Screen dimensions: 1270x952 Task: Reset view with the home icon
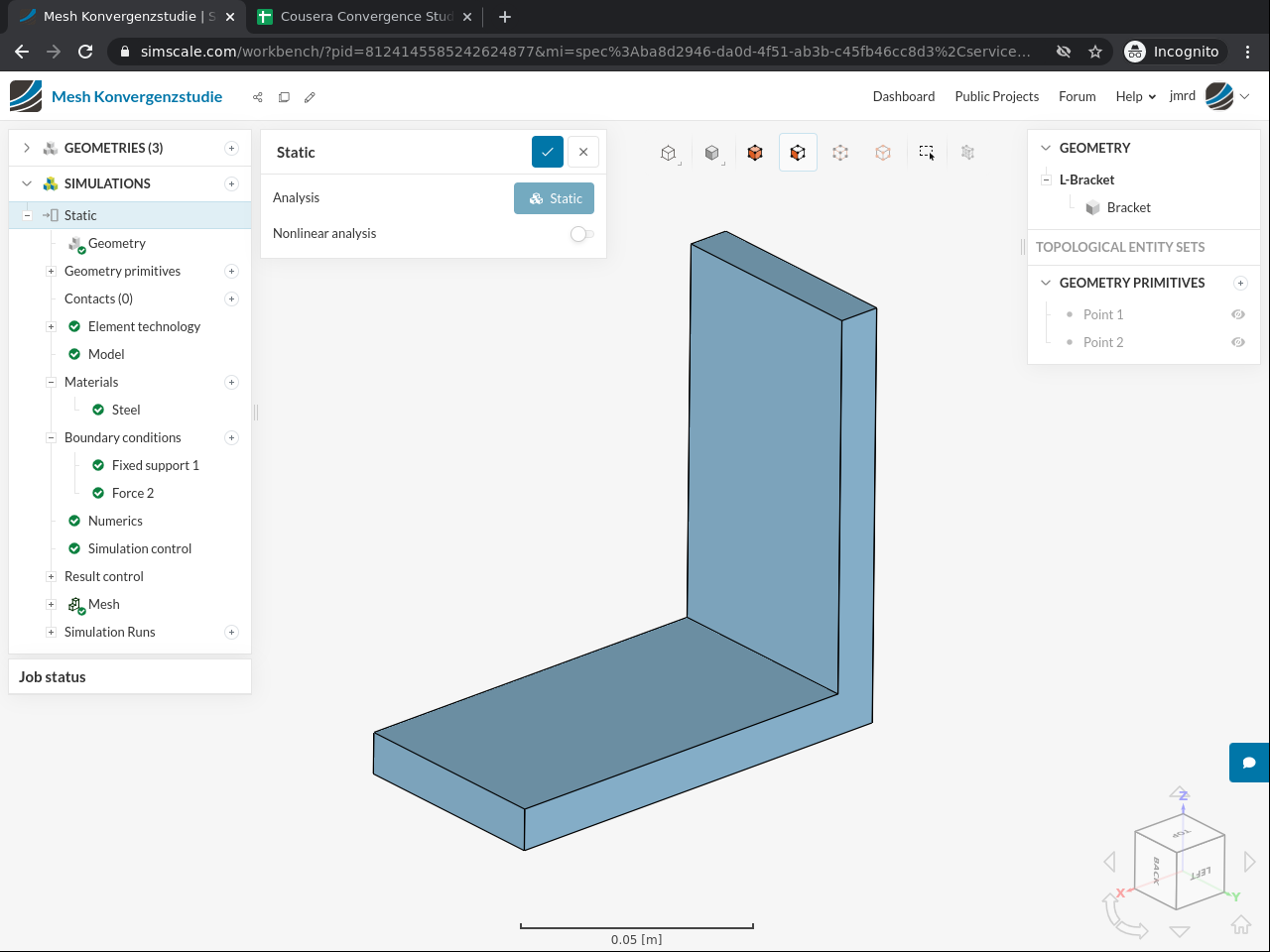[1240, 924]
